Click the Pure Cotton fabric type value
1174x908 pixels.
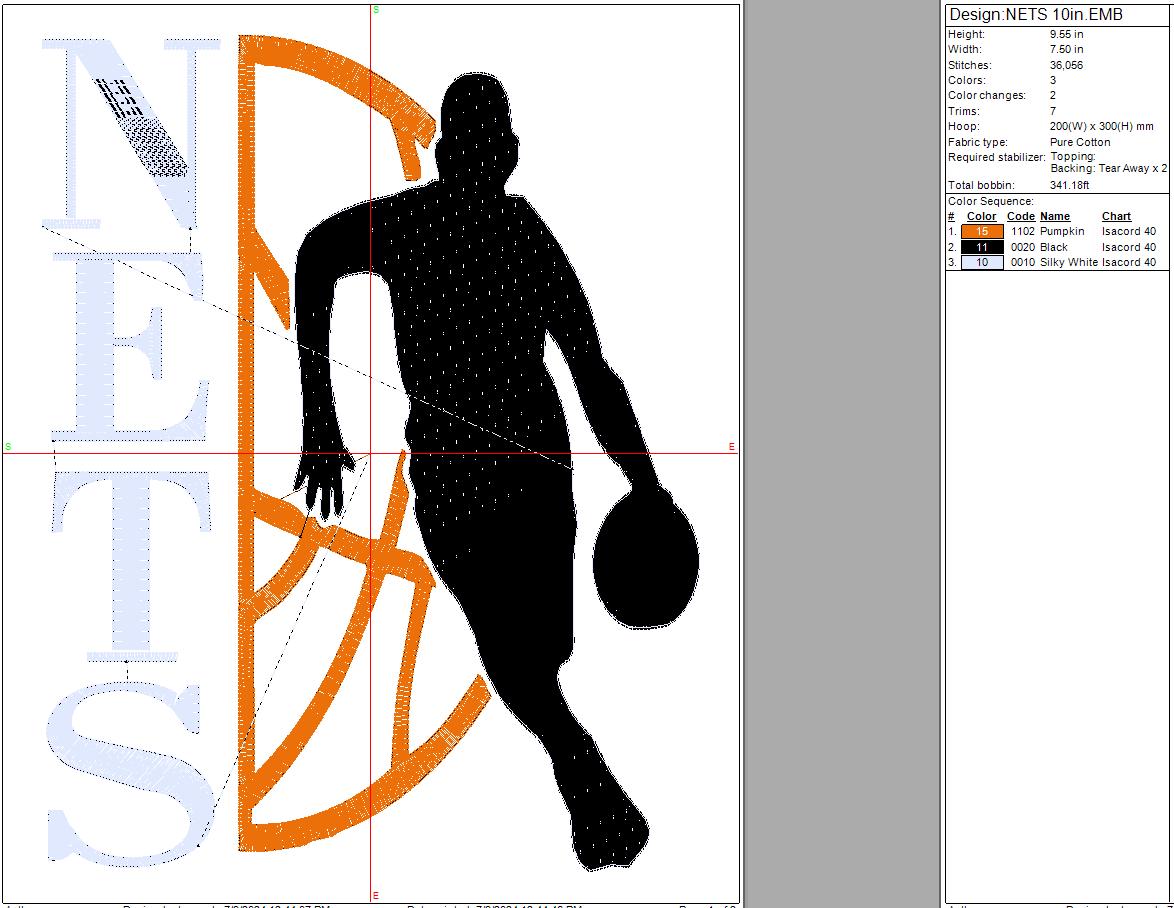pos(1080,142)
